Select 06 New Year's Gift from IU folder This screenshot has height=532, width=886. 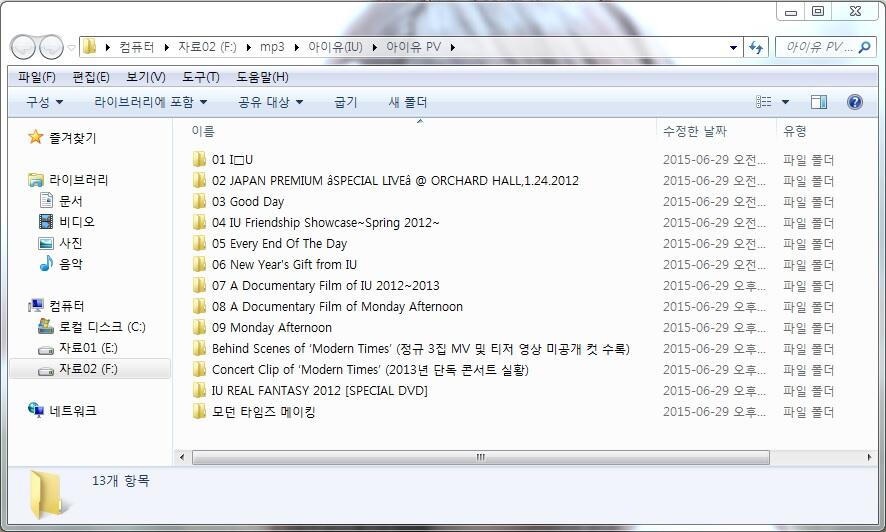[275, 264]
